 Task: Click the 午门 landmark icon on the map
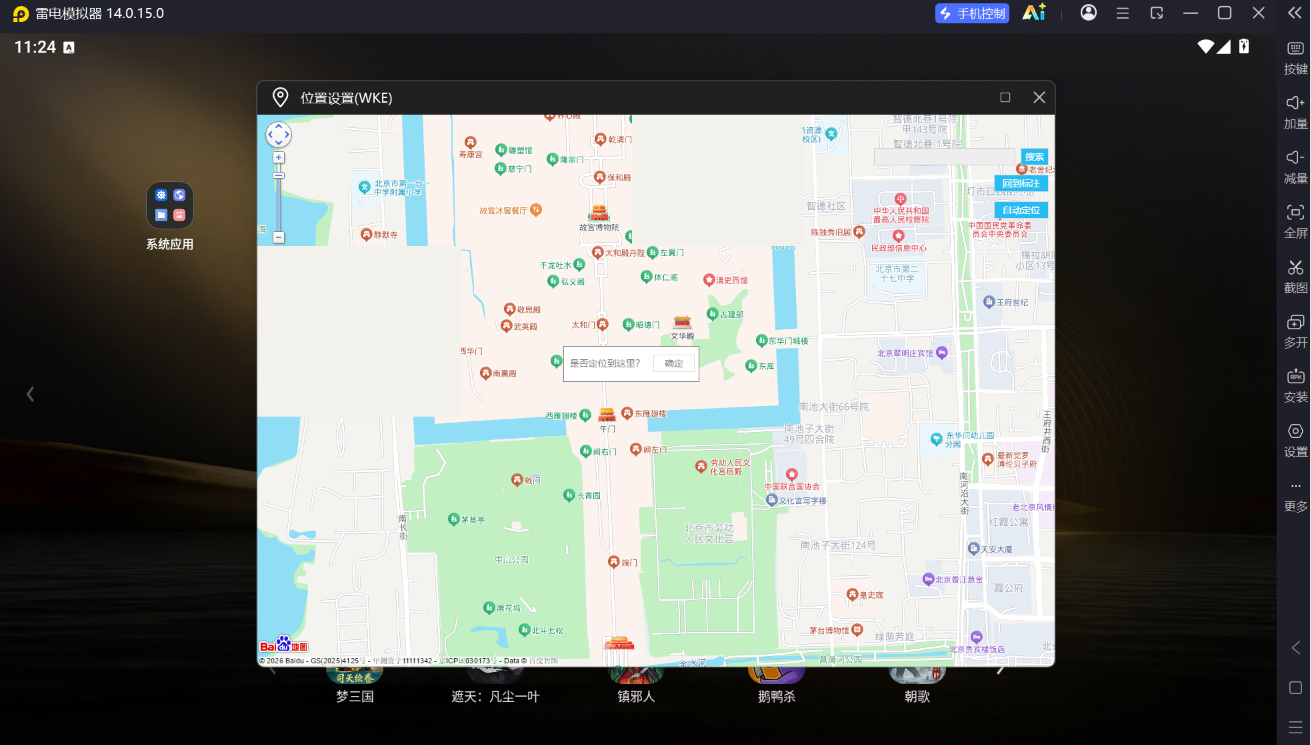pyautogui.click(x=606, y=414)
